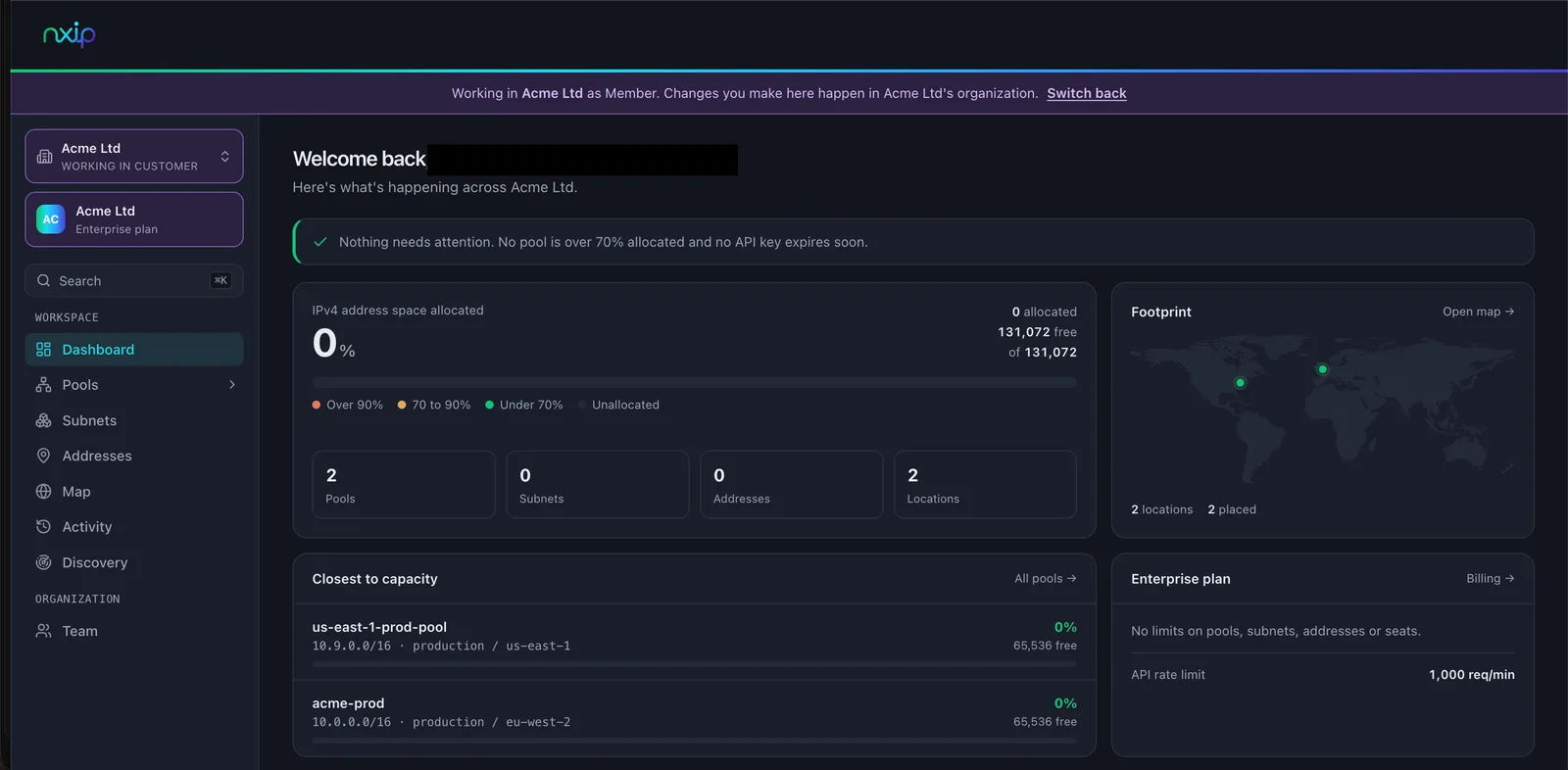Open the acme-prod pool row
Screen dimensions: 1568x770
694,718
